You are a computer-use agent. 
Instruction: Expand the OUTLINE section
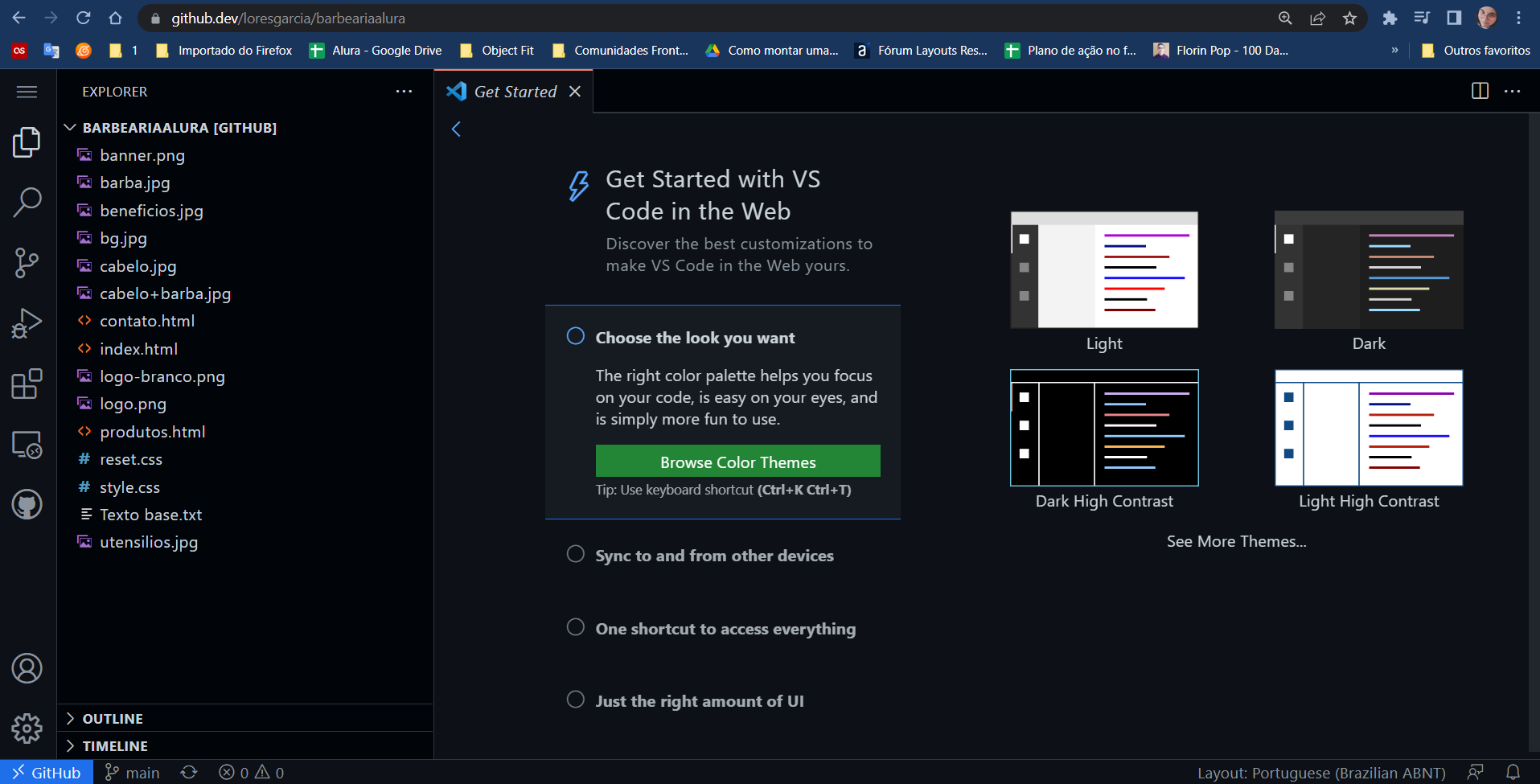245,719
